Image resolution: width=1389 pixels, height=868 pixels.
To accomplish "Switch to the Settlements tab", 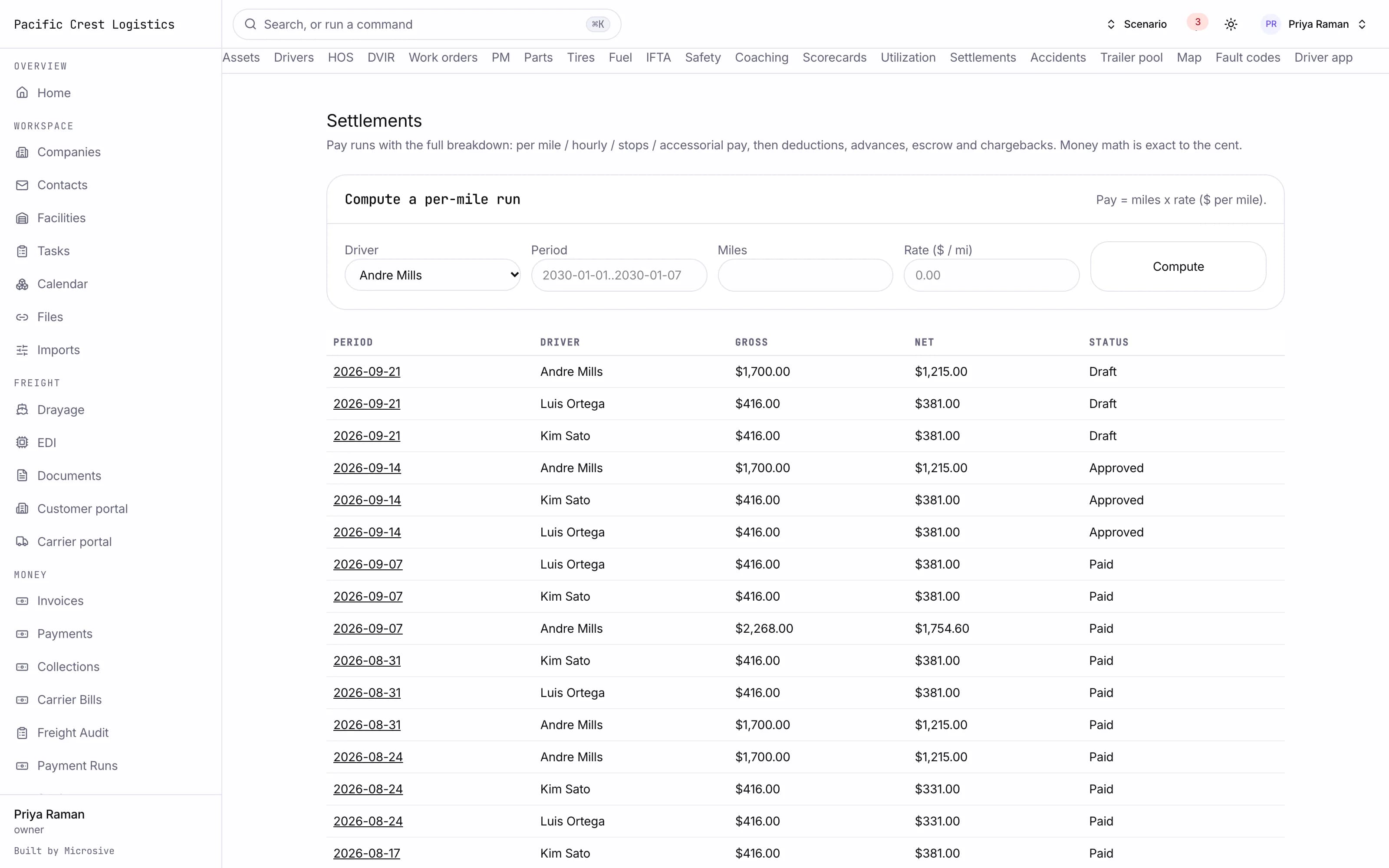I will (983, 57).
